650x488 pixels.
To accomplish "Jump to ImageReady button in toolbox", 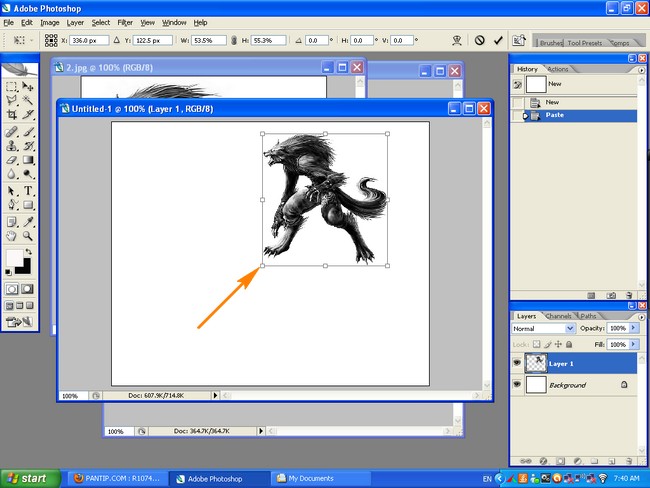I will 19,321.
